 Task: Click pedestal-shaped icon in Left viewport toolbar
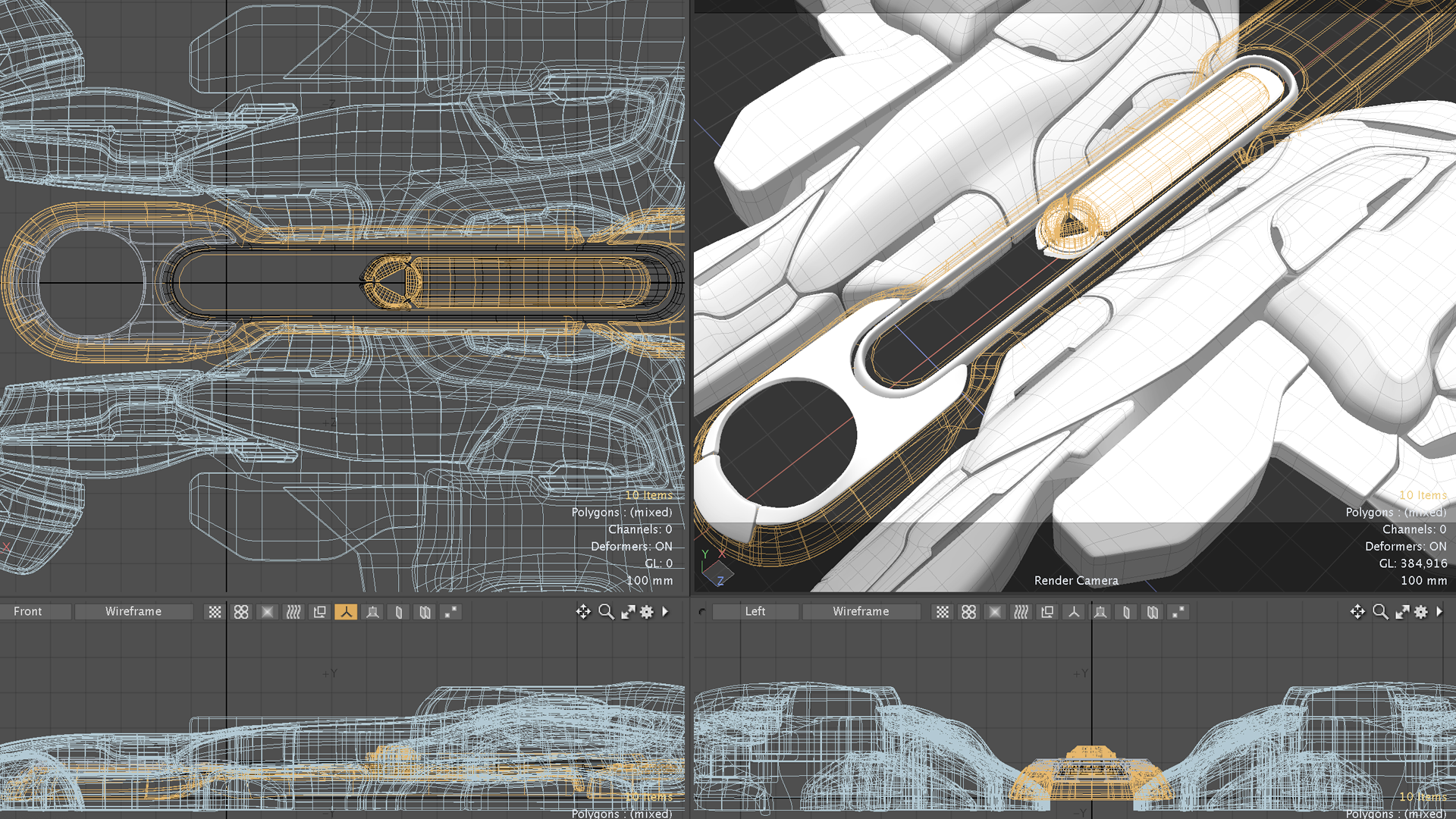point(1100,612)
